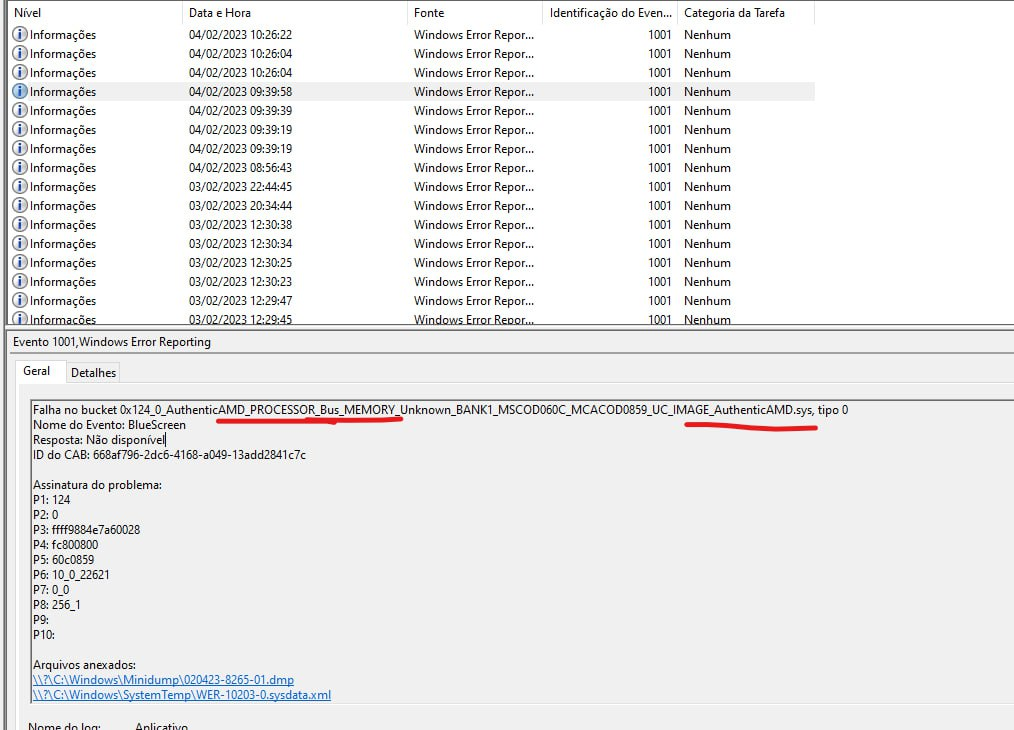The image size is (1014, 730).
Task: Click the 'Assinatura do problema:' label
Action: coord(97,485)
